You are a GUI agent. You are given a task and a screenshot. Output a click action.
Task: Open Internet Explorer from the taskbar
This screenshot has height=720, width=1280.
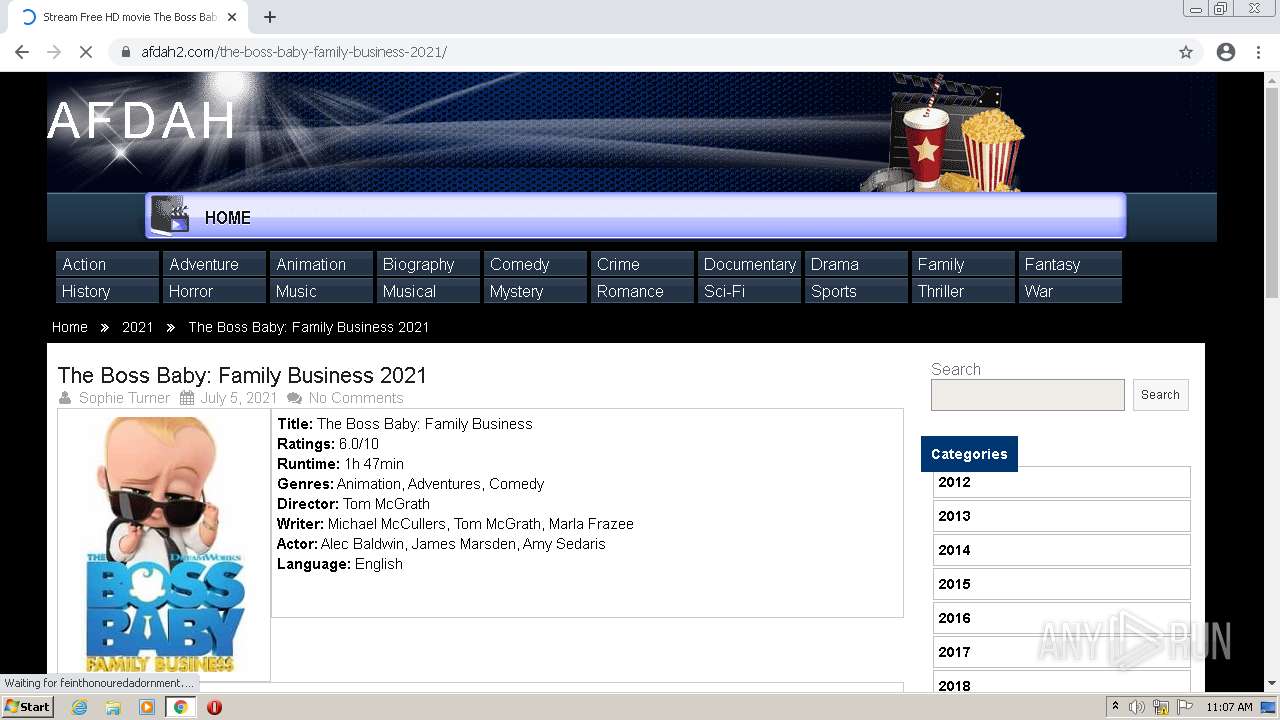[79, 707]
